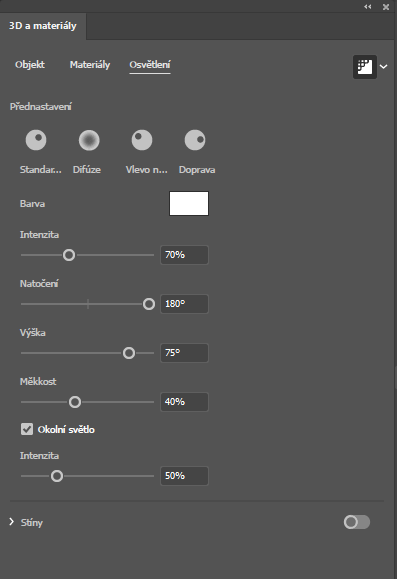Click the ambient Intenzita 50% field
Image resolution: width=397 pixels, height=579 pixels.
pos(184,476)
